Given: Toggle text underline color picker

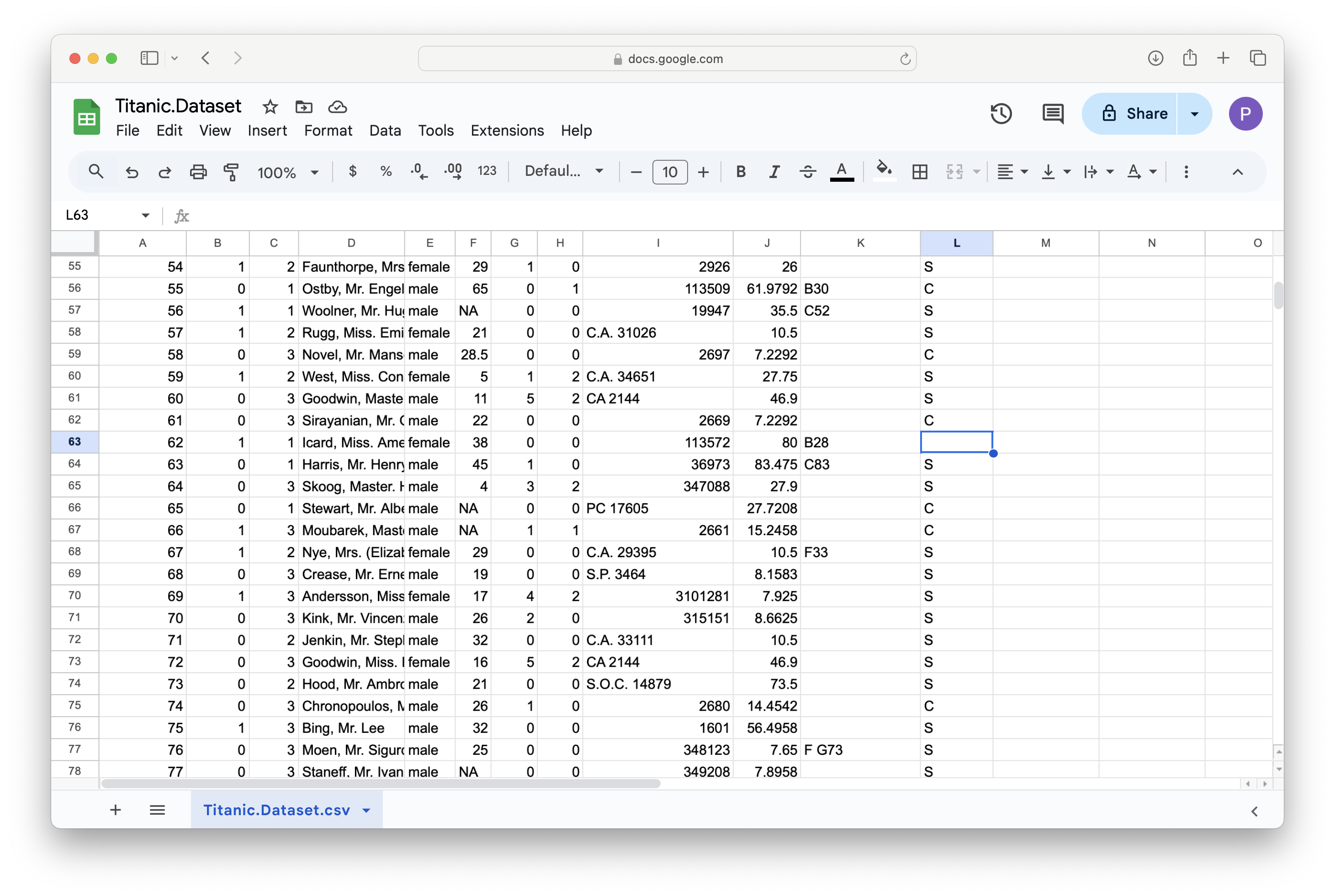Looking at the screenshot, I should [842, 171].
